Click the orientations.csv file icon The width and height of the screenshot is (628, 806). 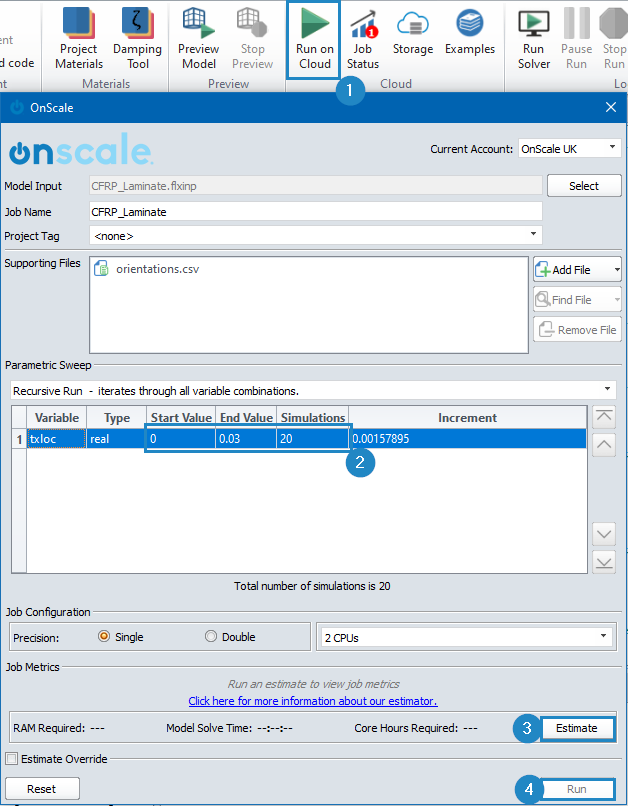[101, 268]
